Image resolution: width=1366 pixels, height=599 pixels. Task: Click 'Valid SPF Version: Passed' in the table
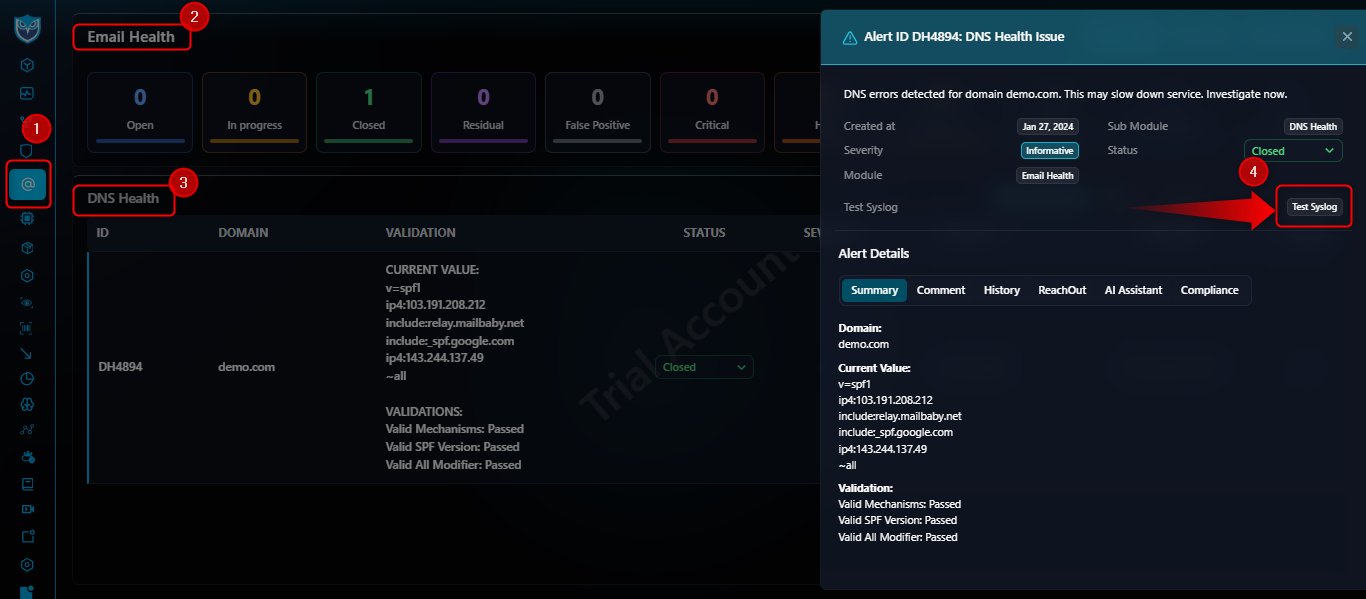(x=452, y=447)
